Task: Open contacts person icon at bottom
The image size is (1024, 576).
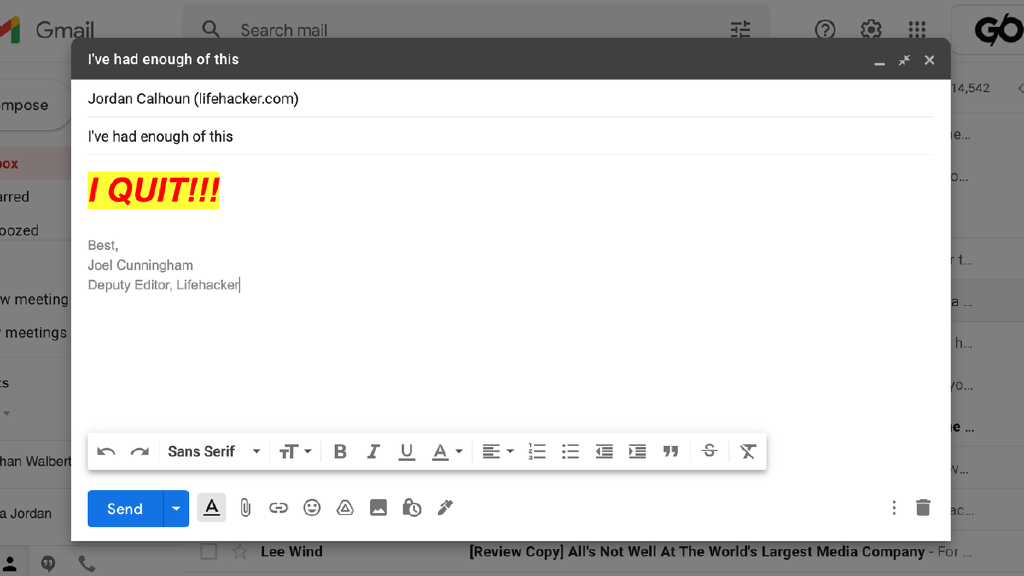Action: (10, 564)
